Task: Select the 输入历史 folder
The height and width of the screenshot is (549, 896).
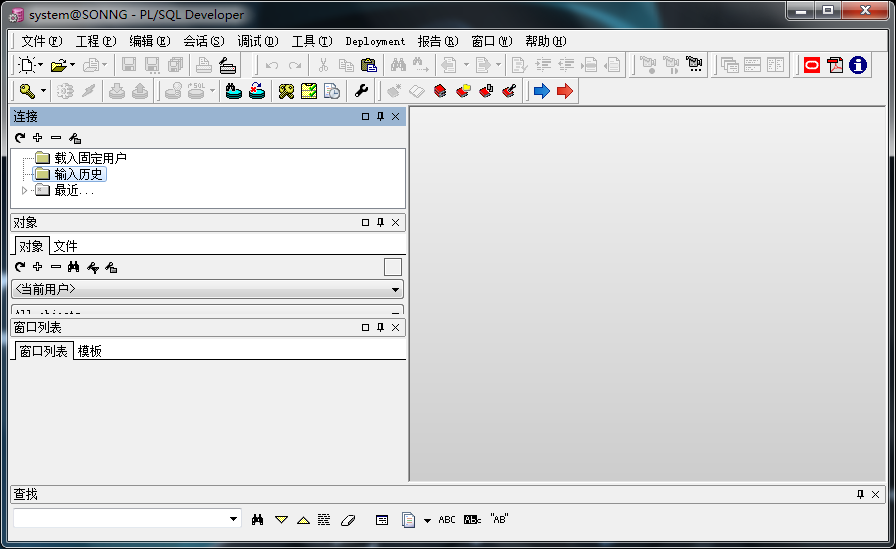Action: click(78, 174)
